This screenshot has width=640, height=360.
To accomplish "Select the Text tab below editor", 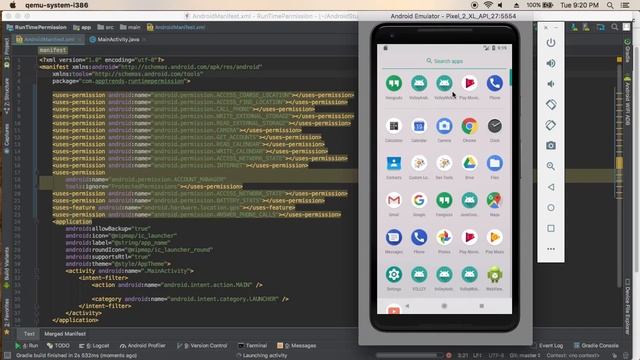I will point(29,333).
